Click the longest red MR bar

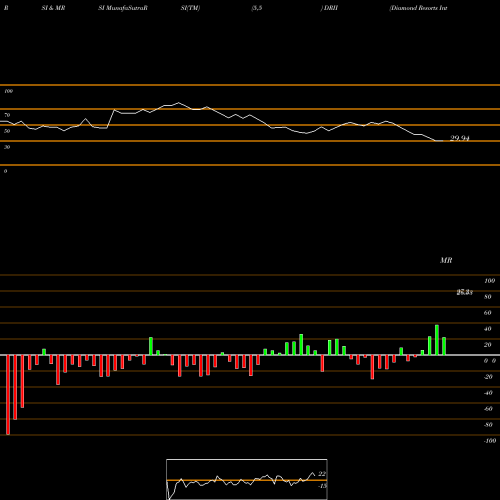[8, 395]
